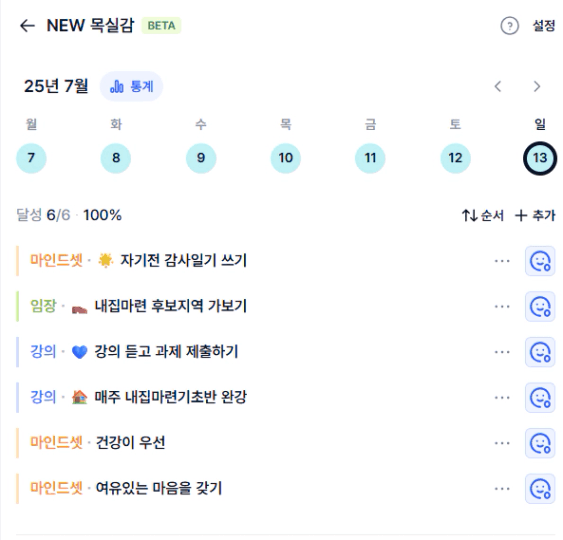Go to the next week

[537, 87]
